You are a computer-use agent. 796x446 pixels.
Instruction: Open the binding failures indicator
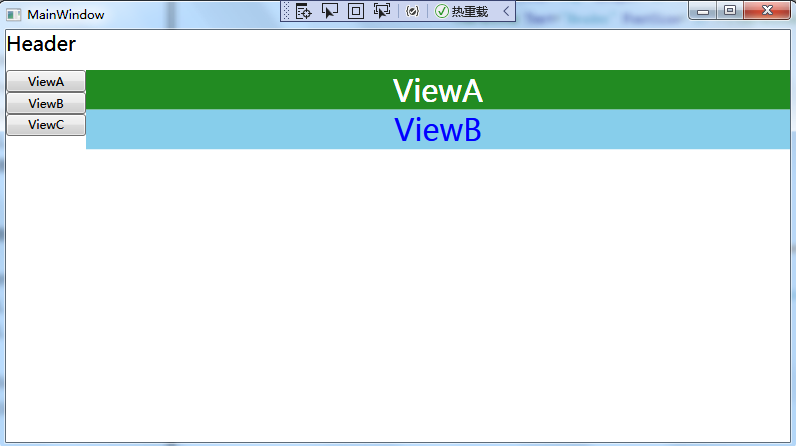click(413, 11)
